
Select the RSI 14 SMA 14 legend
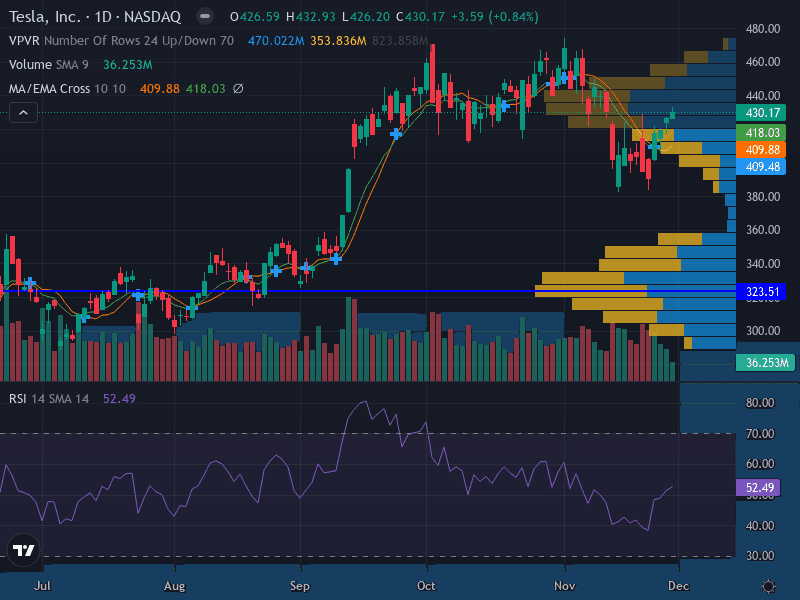(x=49, y=398)
